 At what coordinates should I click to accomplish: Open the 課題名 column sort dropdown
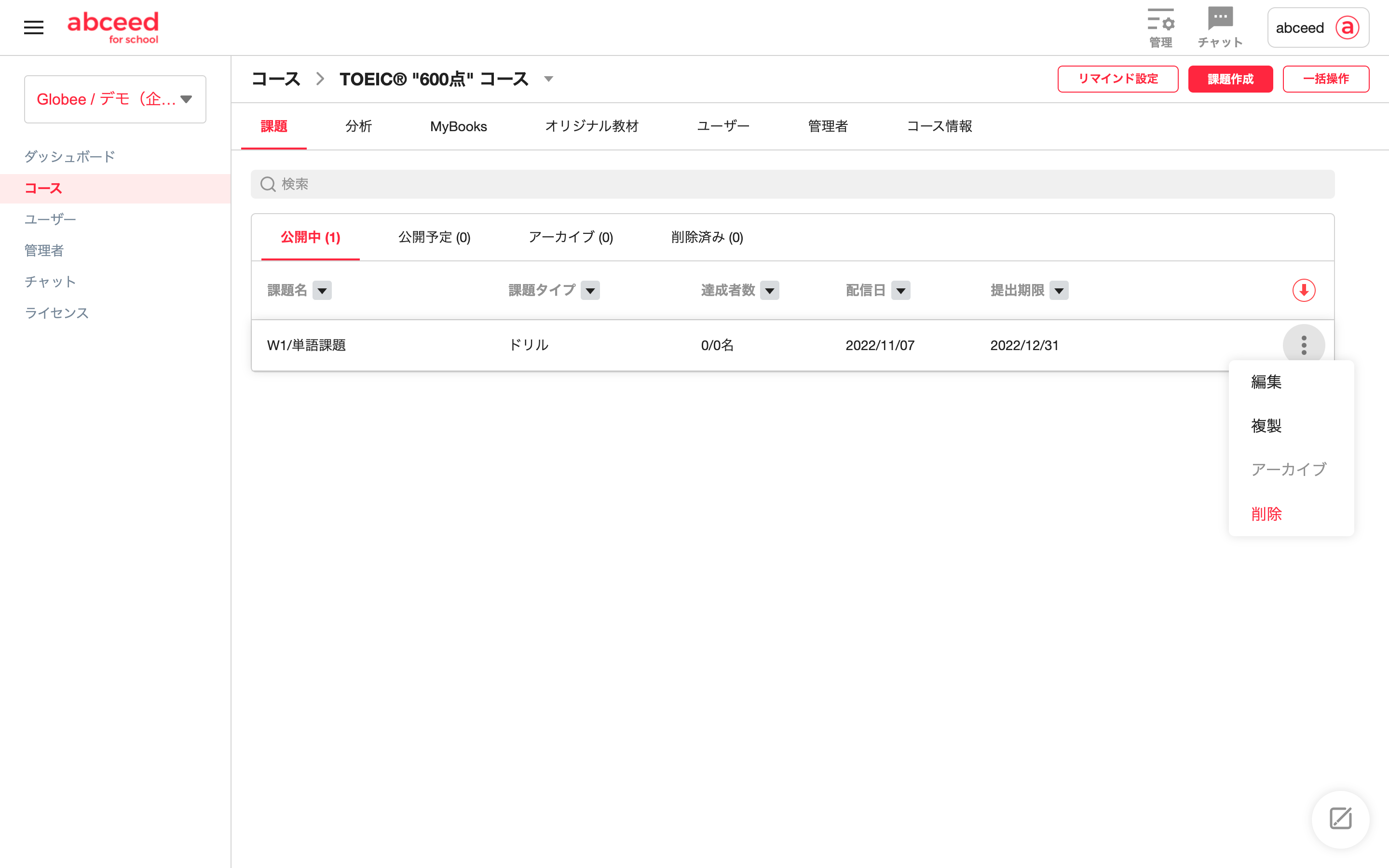[322, 290]
